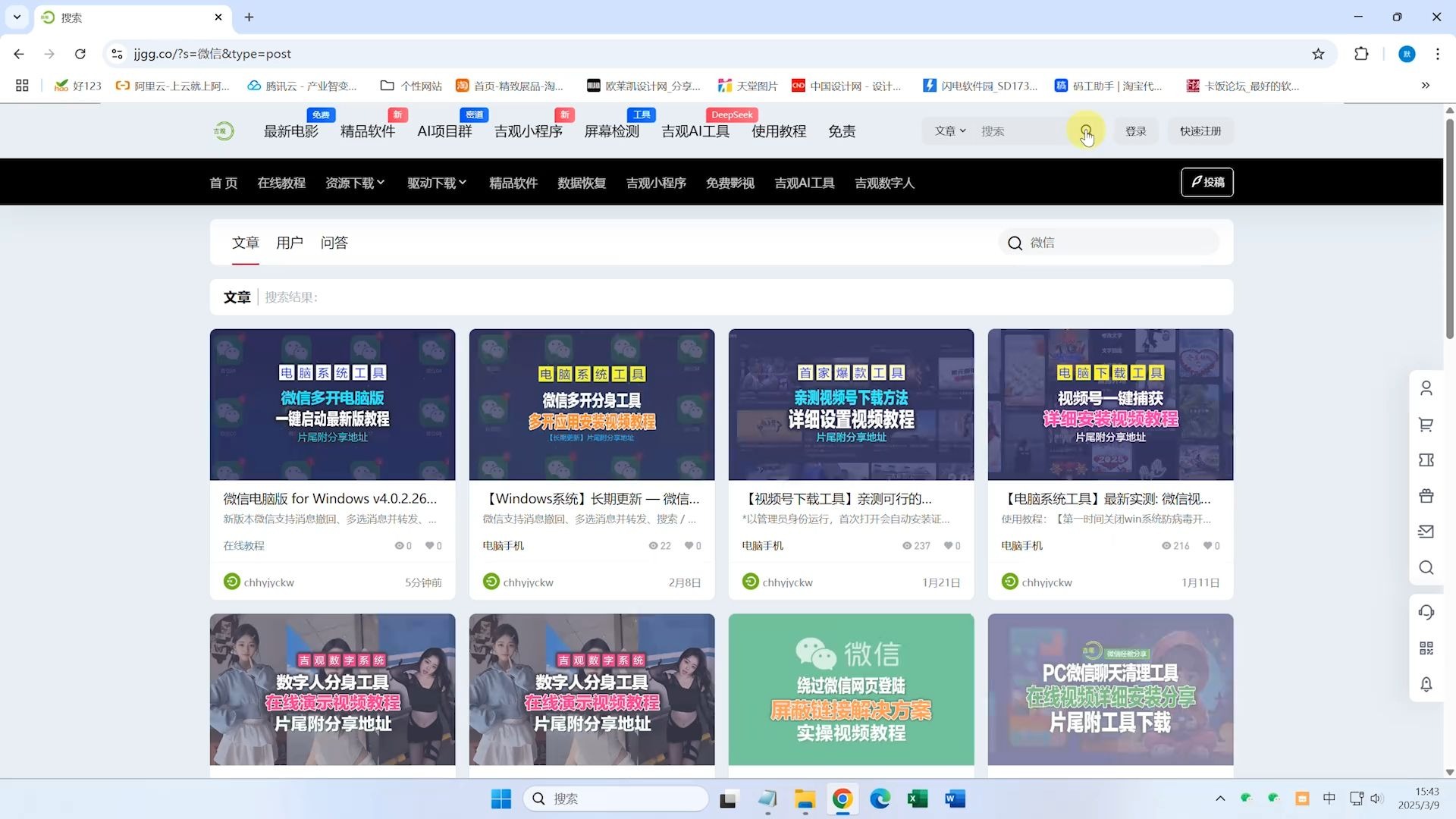Expand the 驱动下载 navigation dropdown
Image resolution: width=1456 pixels, height=819 pixels.
point(437,183)
